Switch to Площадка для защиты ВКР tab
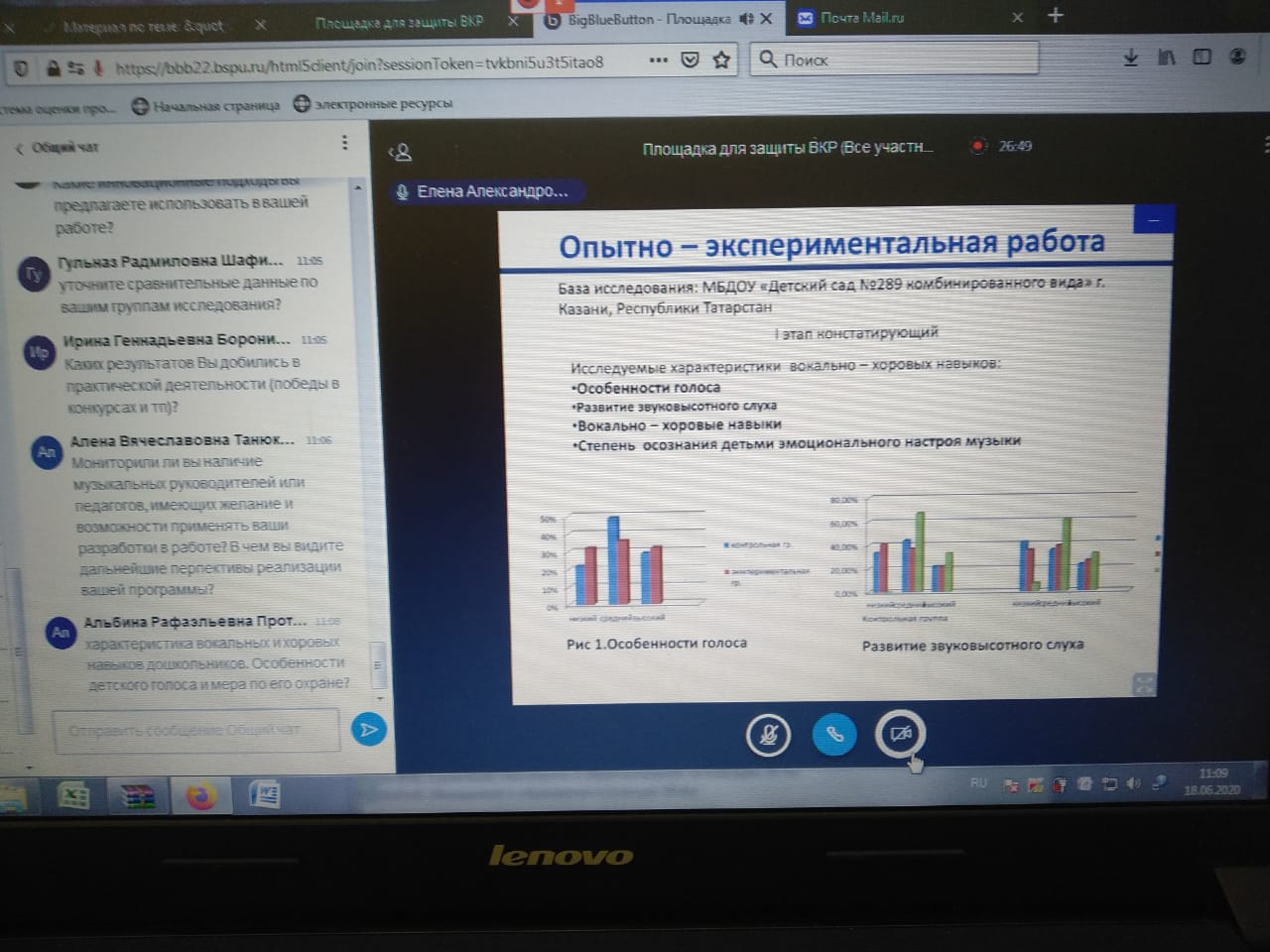 tap(399, 21)
